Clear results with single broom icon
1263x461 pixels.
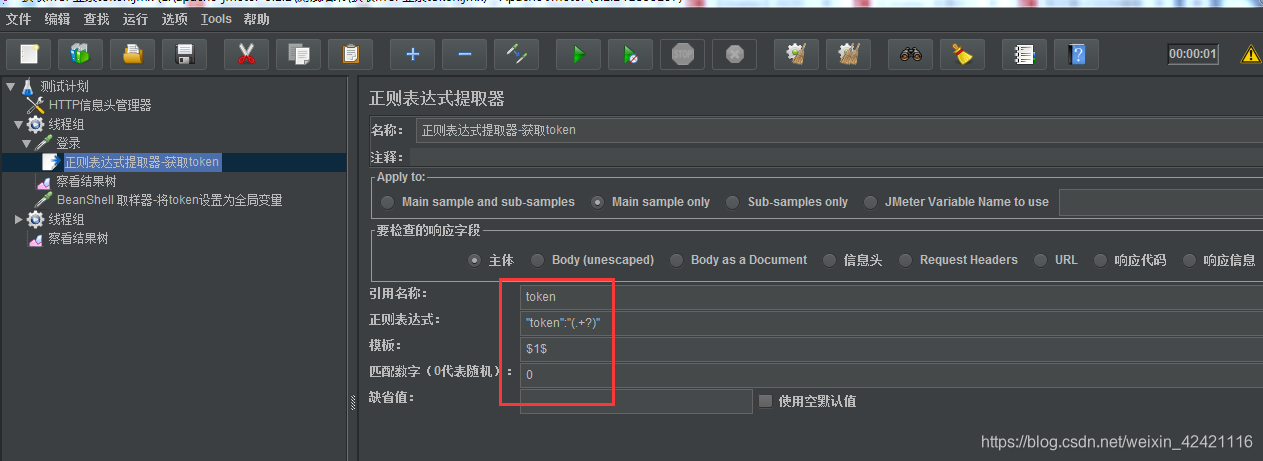click(796, 54)
